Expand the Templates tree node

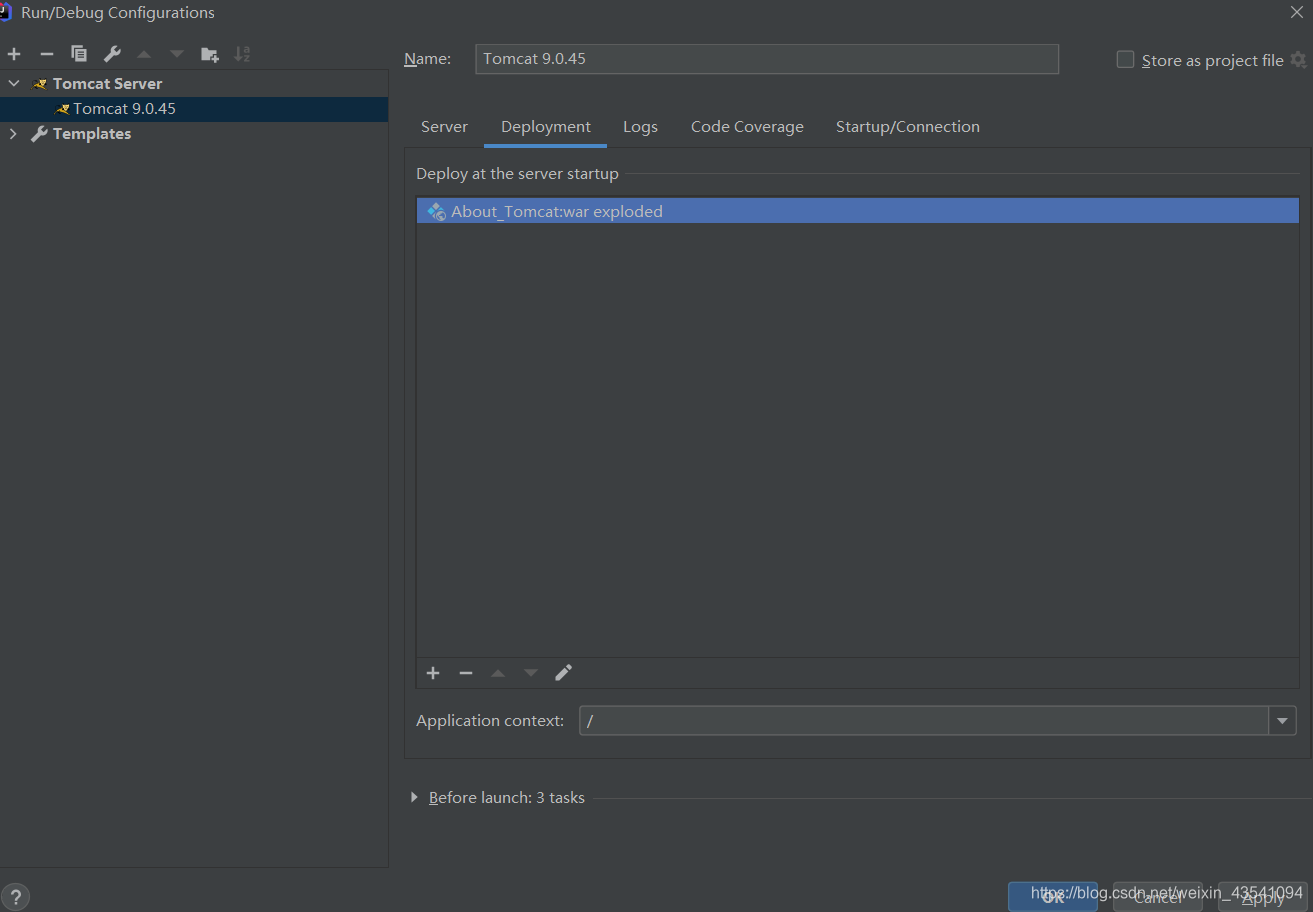coord(13,133)
